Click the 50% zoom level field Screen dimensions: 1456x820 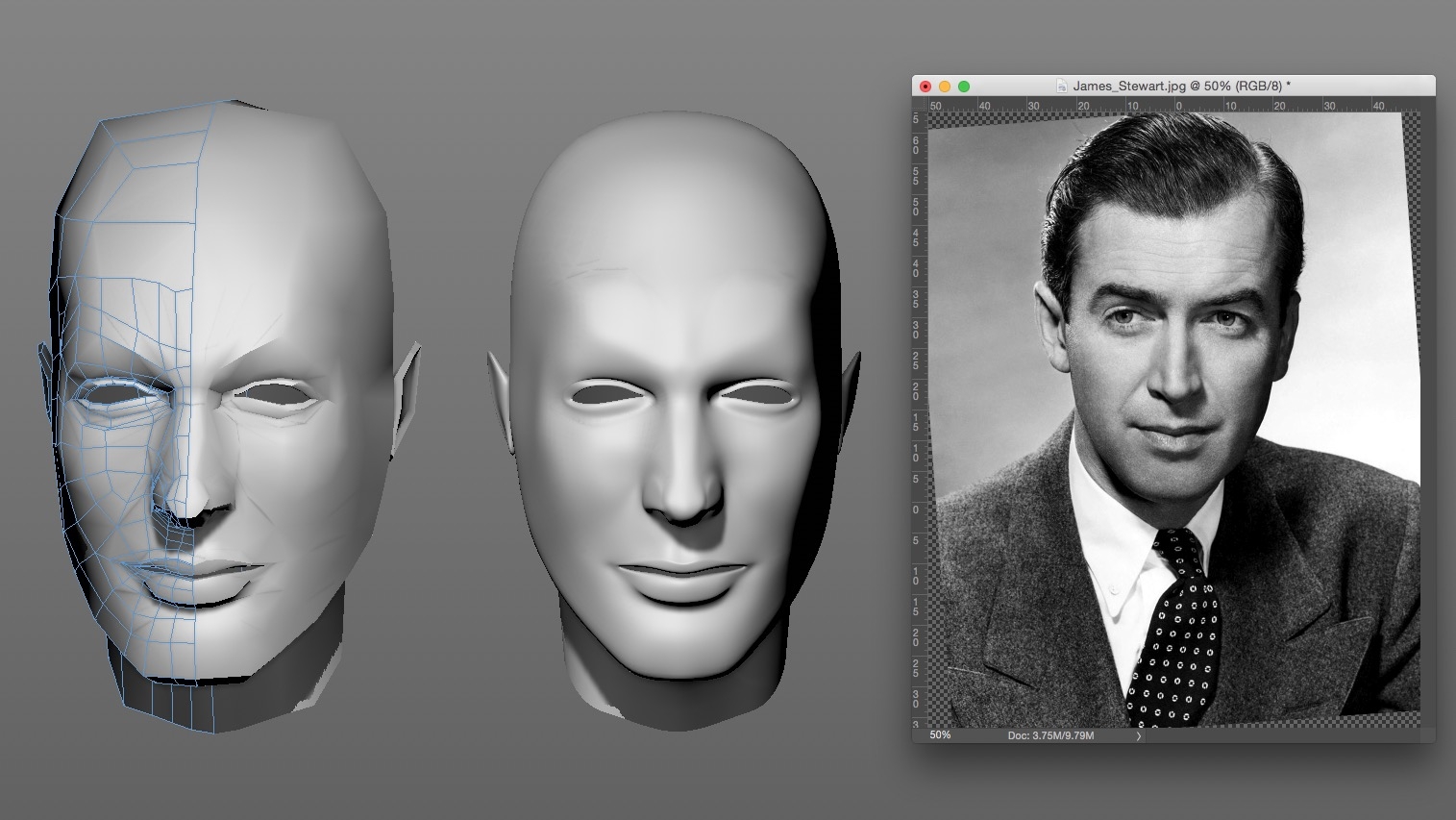pos(941,735)
